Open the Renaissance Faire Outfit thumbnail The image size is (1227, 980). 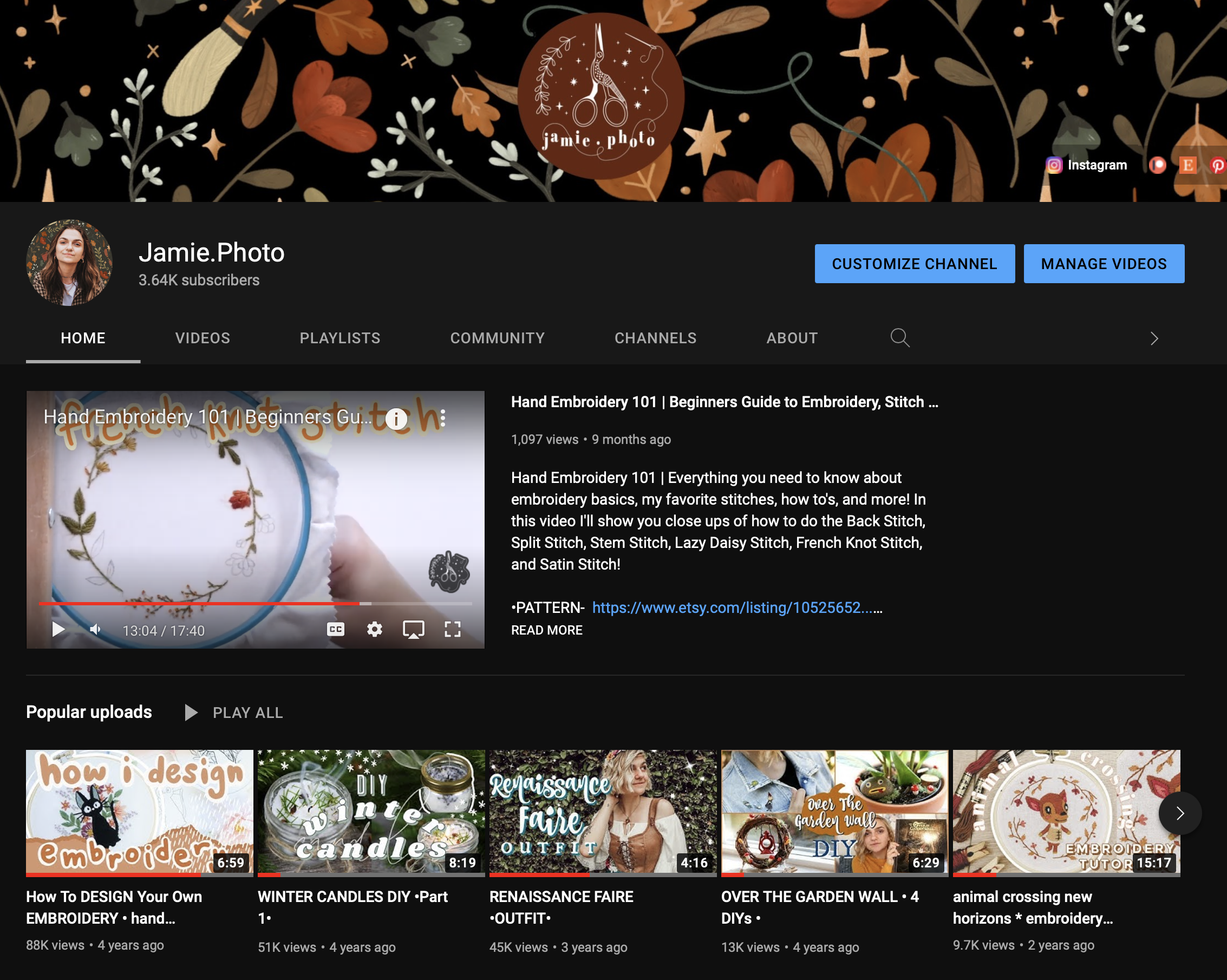coord(603,812)
